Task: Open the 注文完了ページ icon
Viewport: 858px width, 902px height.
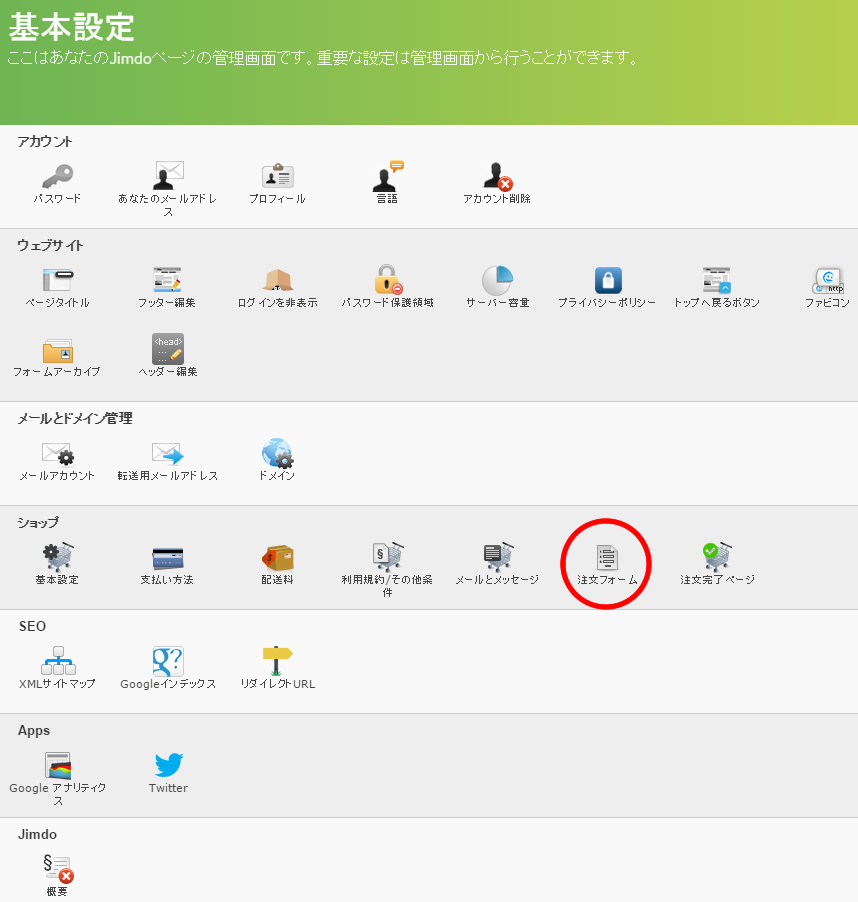Action: pos(717,556)
